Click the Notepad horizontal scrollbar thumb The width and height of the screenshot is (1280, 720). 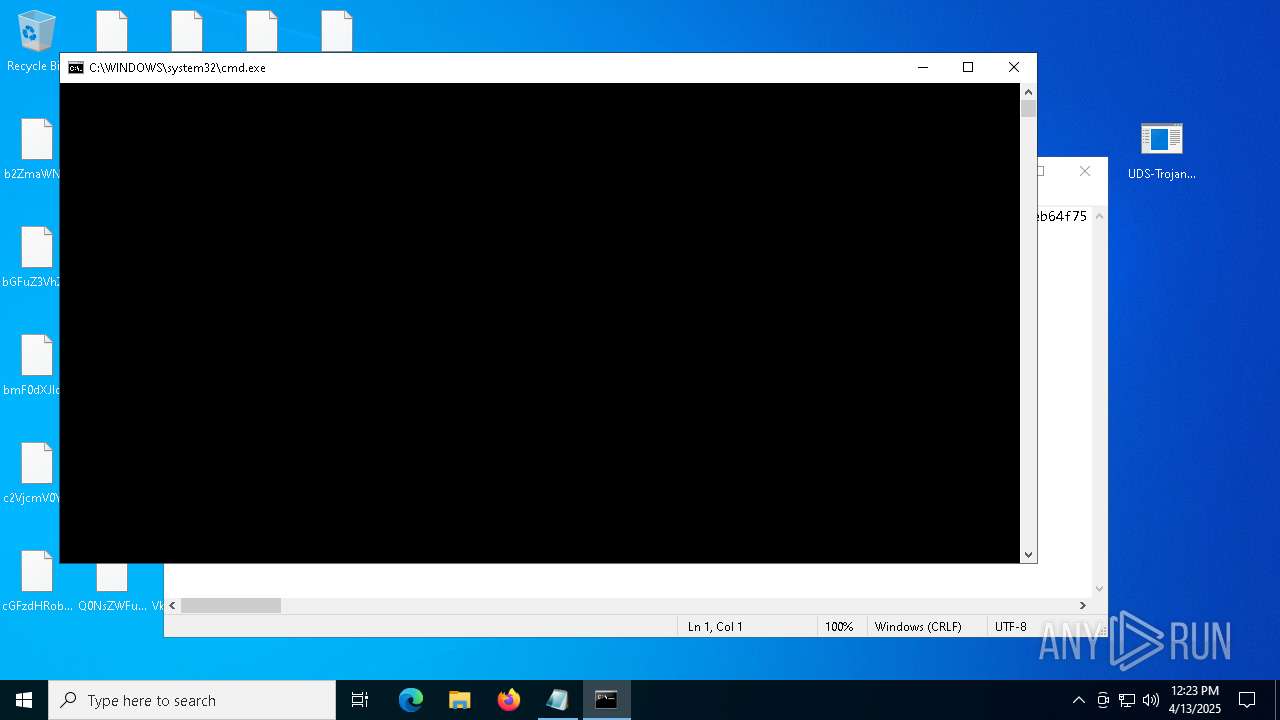click(x=231, y=606)
